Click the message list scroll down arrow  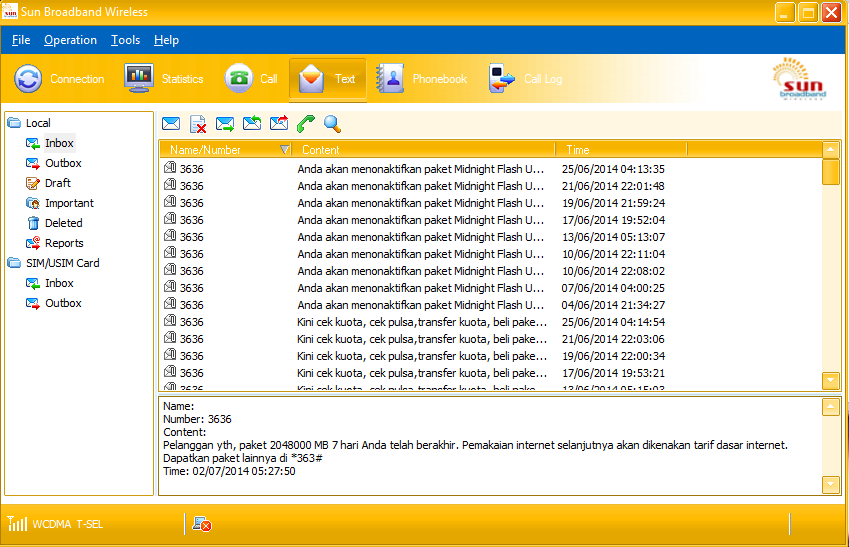(831, 381)
